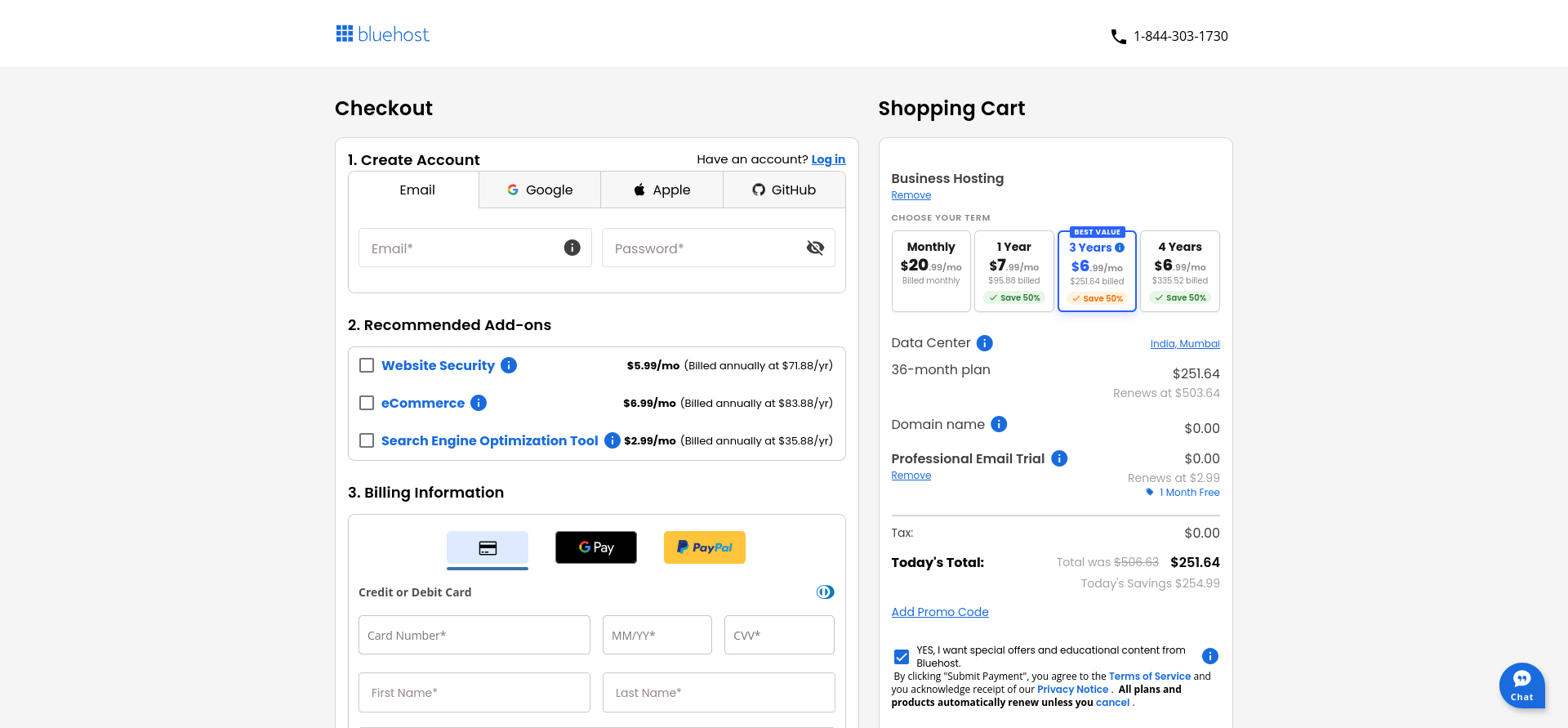Select the 1 Year term option
1568x728 pixels.
(1014, 271)
